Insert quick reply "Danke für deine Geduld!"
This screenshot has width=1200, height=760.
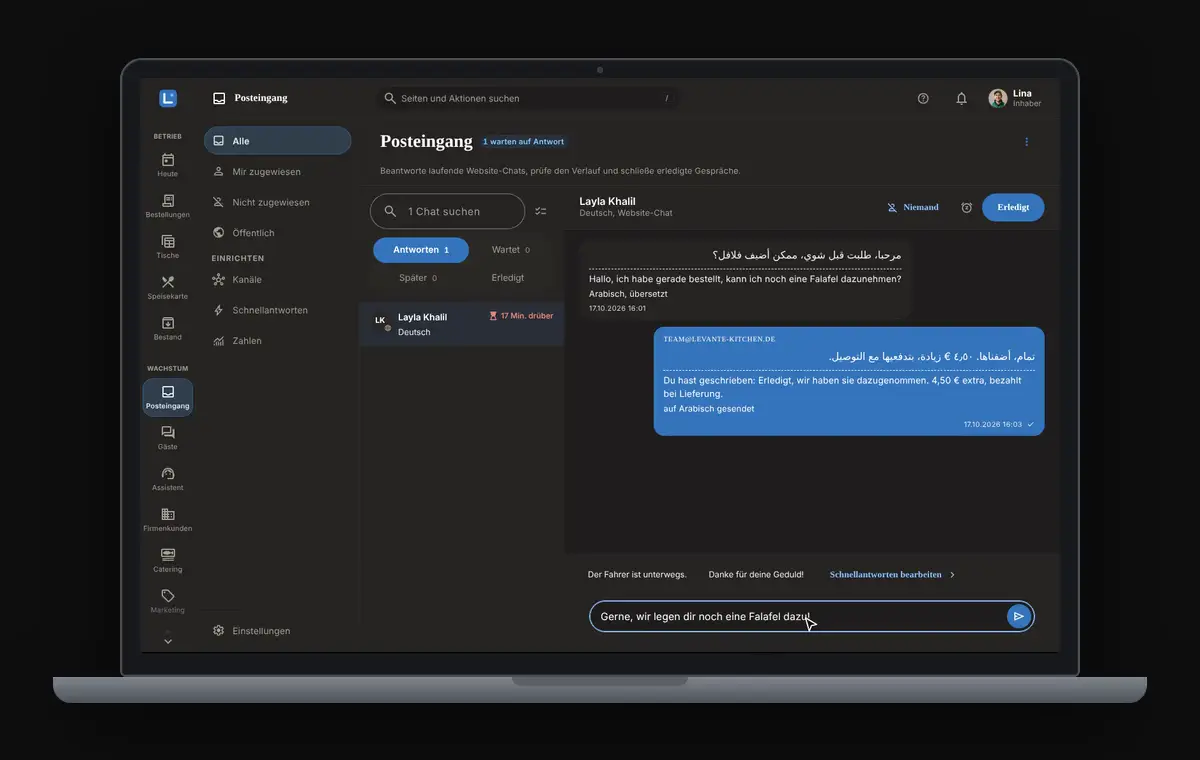coord(757,575)
